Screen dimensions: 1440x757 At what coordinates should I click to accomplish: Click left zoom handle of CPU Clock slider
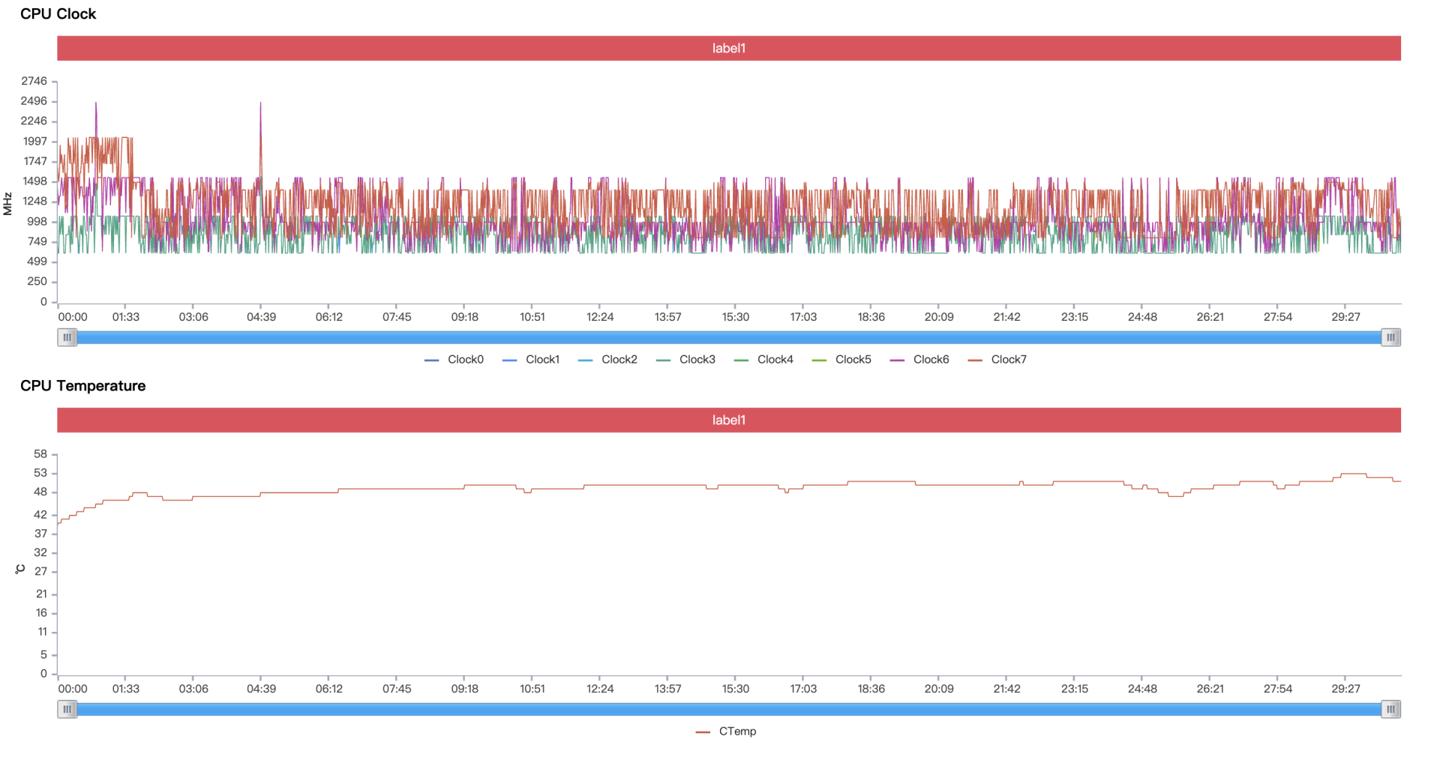(67, 338)
